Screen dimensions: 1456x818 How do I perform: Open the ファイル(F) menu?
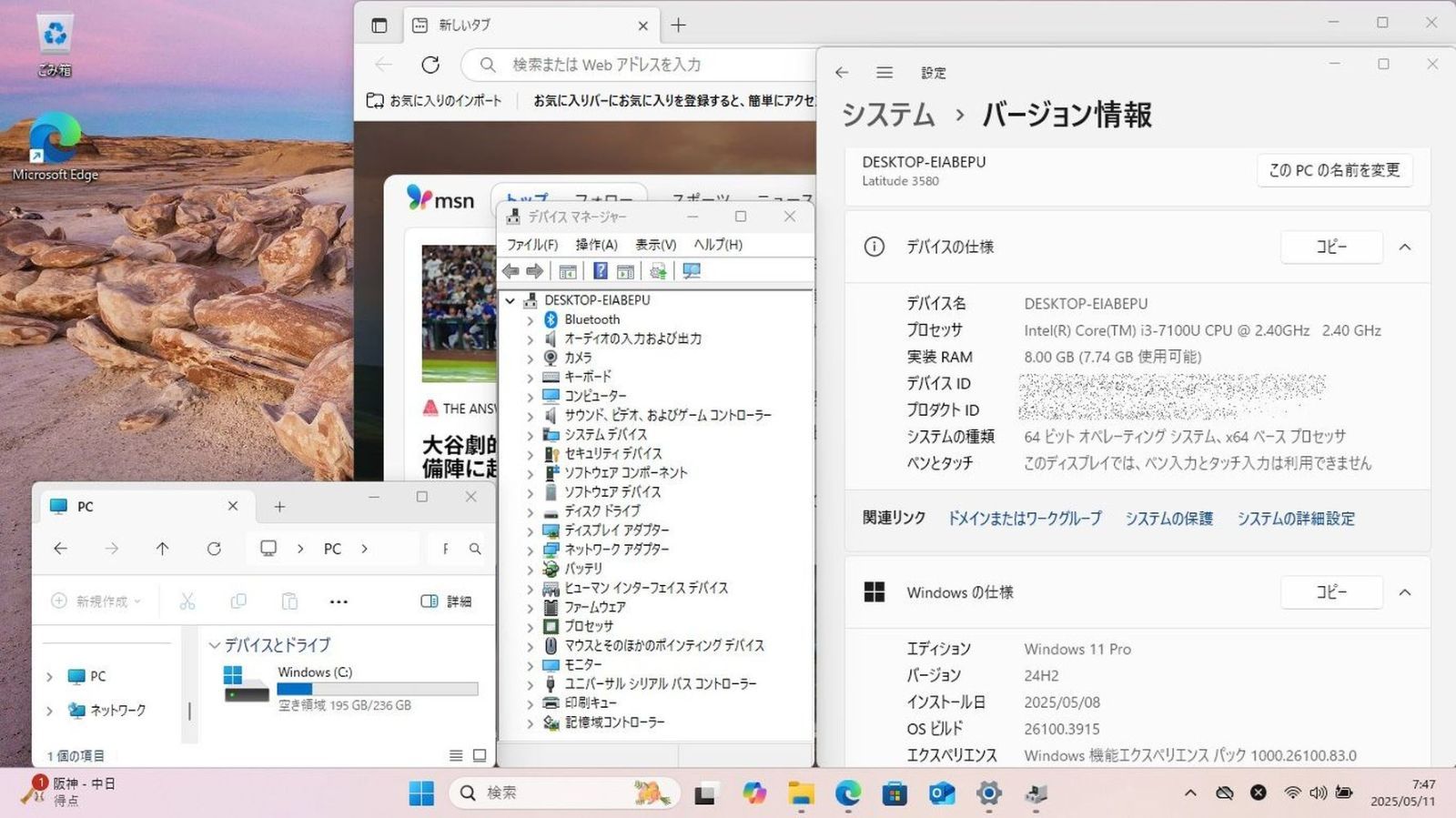(532, 245)
